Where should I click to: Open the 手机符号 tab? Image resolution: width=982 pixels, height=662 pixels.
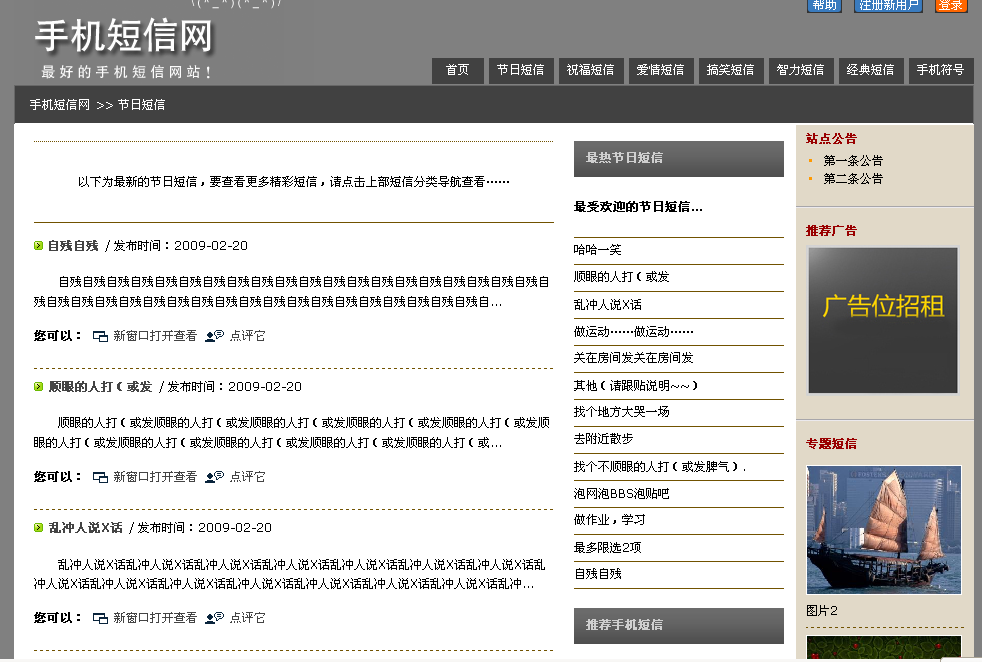(x=941, y=70)
